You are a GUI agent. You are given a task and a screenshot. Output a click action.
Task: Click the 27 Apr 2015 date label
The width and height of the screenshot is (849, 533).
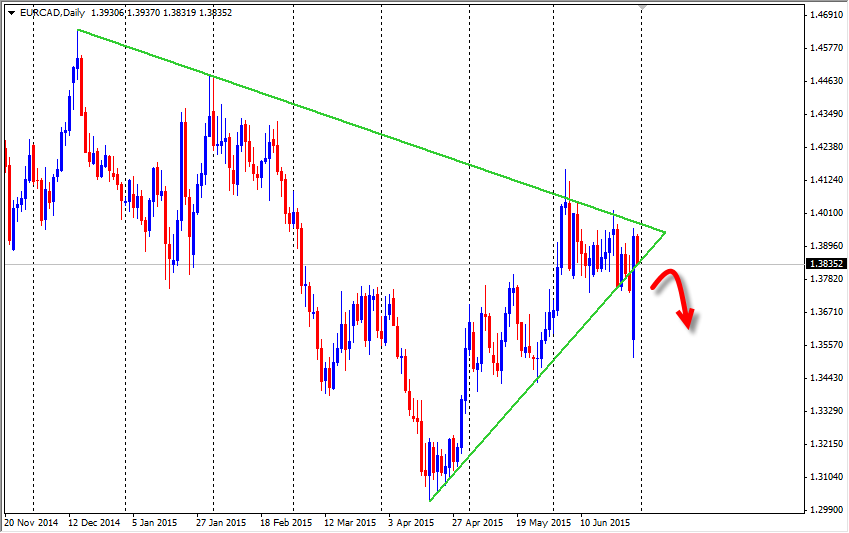[478, 523]
